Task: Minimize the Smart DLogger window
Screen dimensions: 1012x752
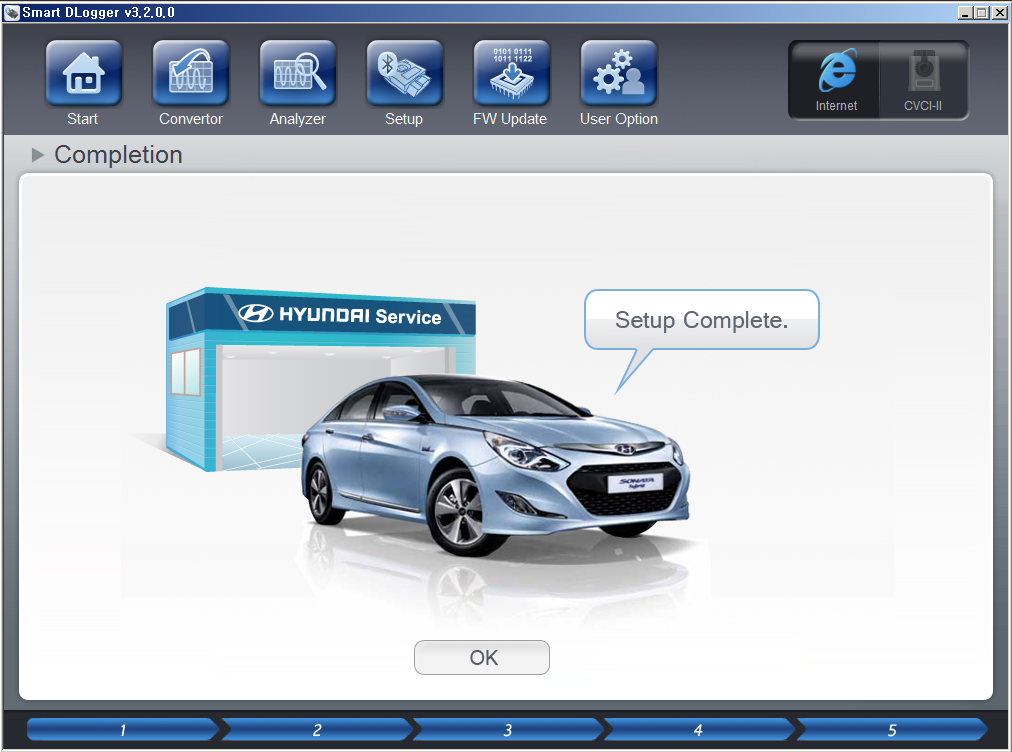Action: click(x=965, y=12)
